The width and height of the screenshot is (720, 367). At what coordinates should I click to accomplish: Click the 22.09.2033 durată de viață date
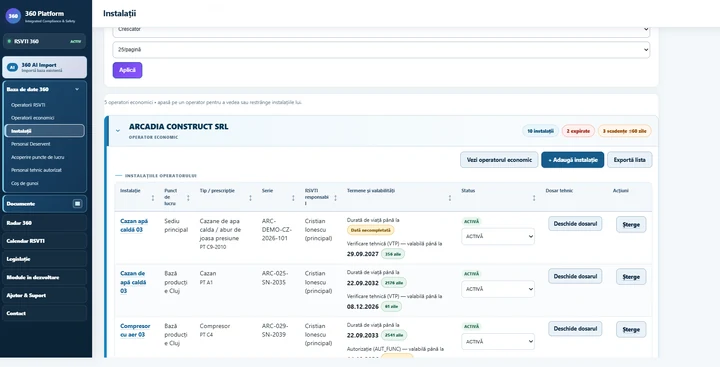coord(363,335)
